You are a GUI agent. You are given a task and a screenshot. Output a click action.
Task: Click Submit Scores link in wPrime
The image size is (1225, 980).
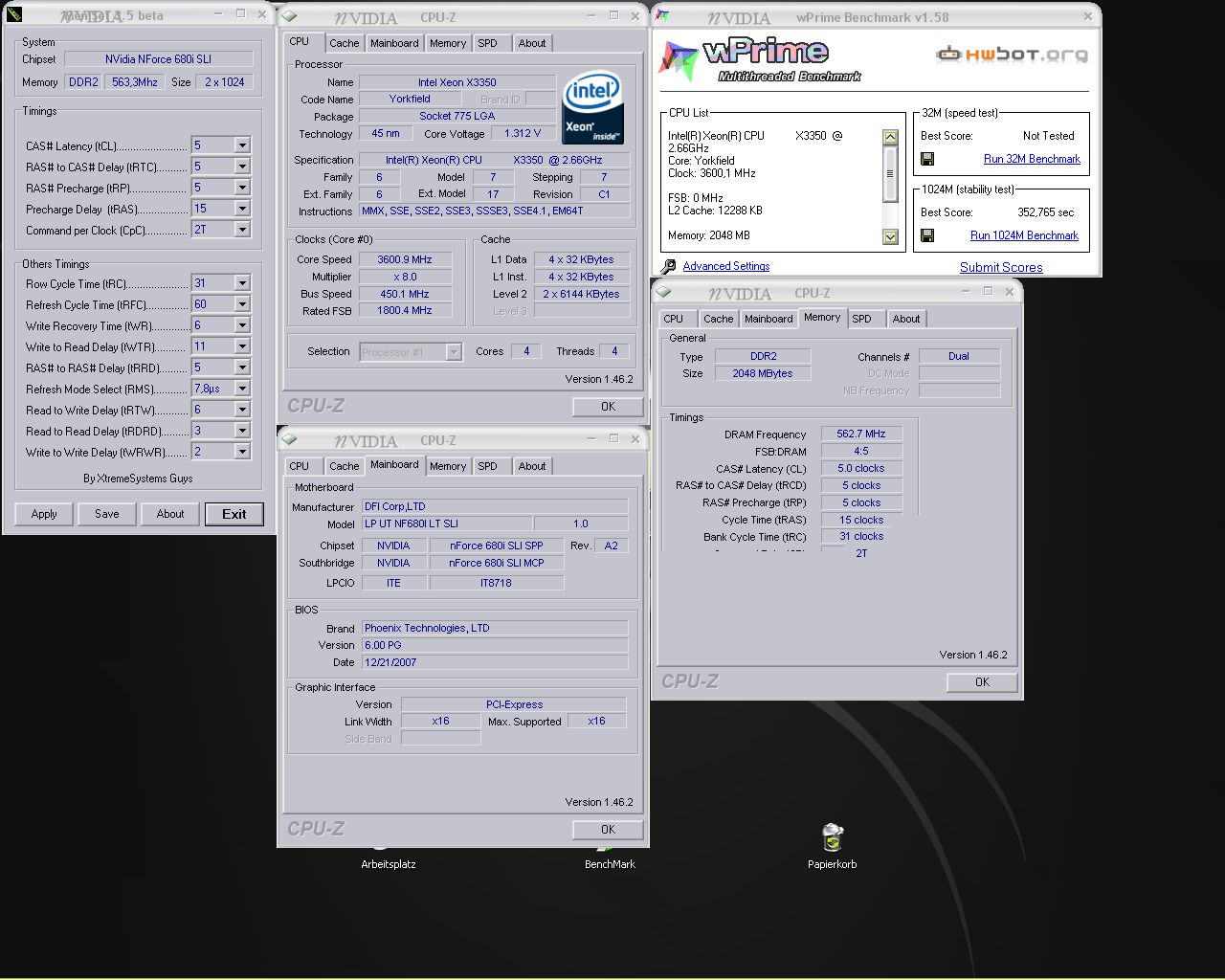coord(1001,267)
